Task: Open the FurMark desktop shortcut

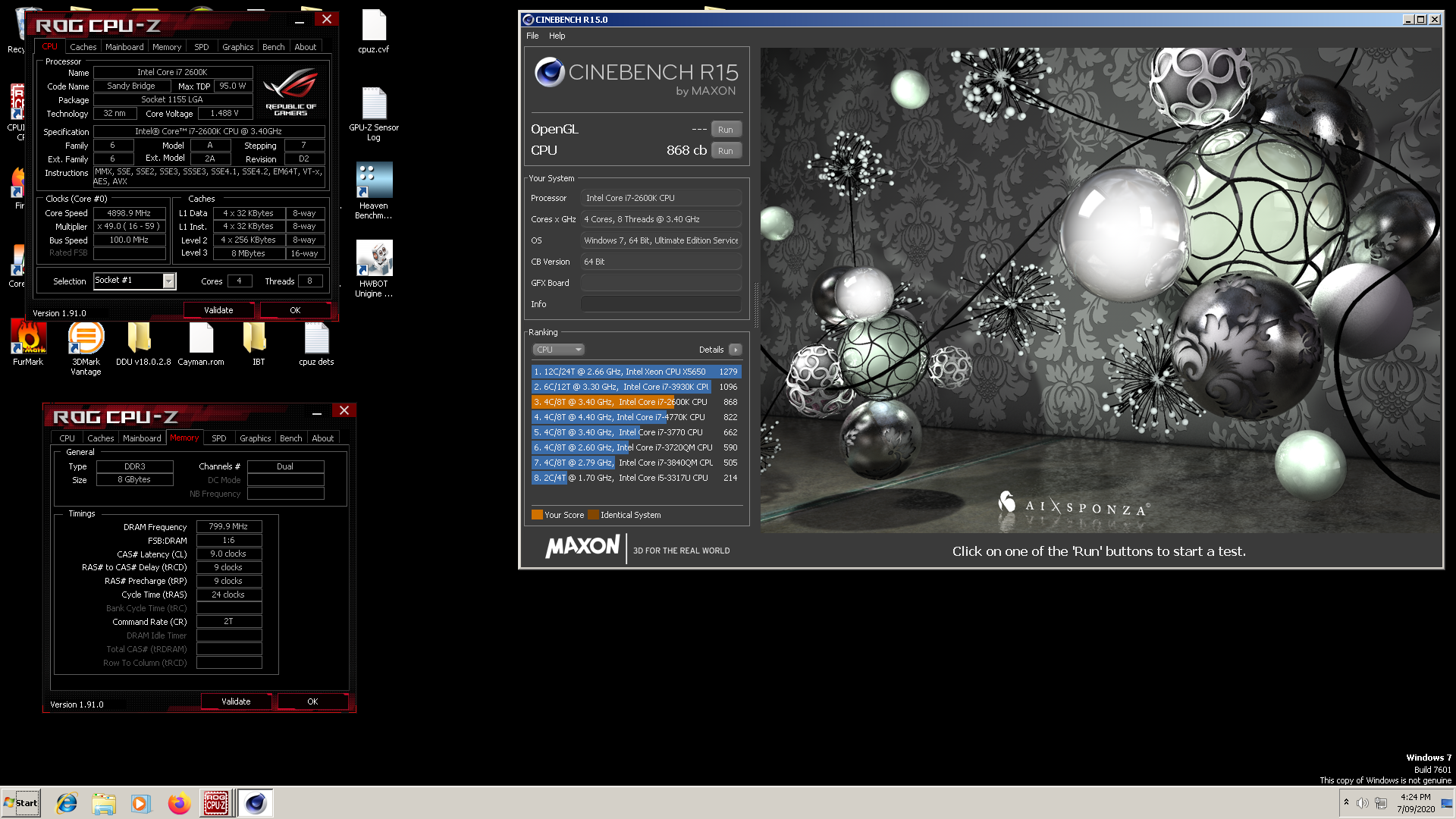Action: (28, 343)
